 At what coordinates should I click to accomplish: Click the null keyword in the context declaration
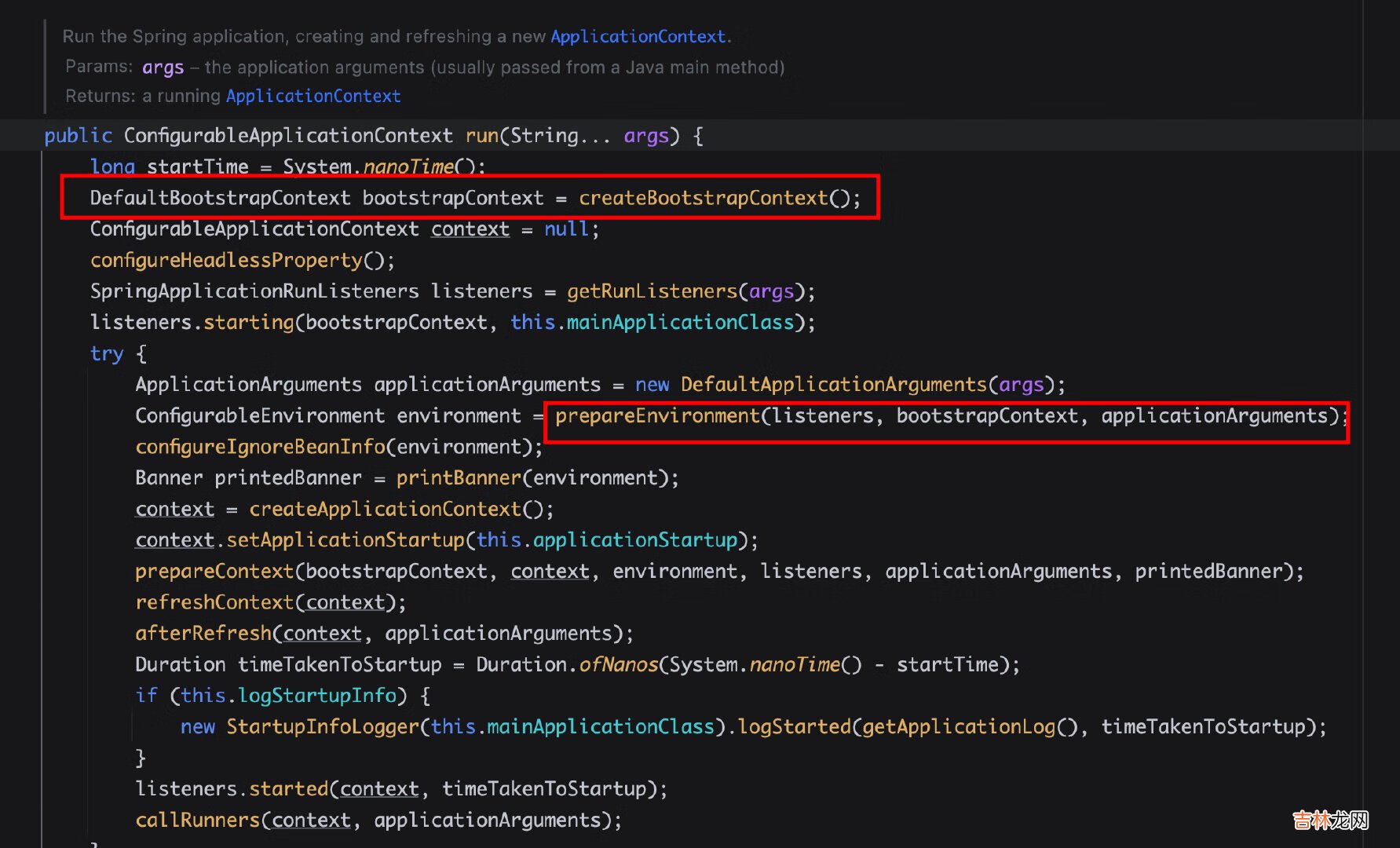click(566, 229)
